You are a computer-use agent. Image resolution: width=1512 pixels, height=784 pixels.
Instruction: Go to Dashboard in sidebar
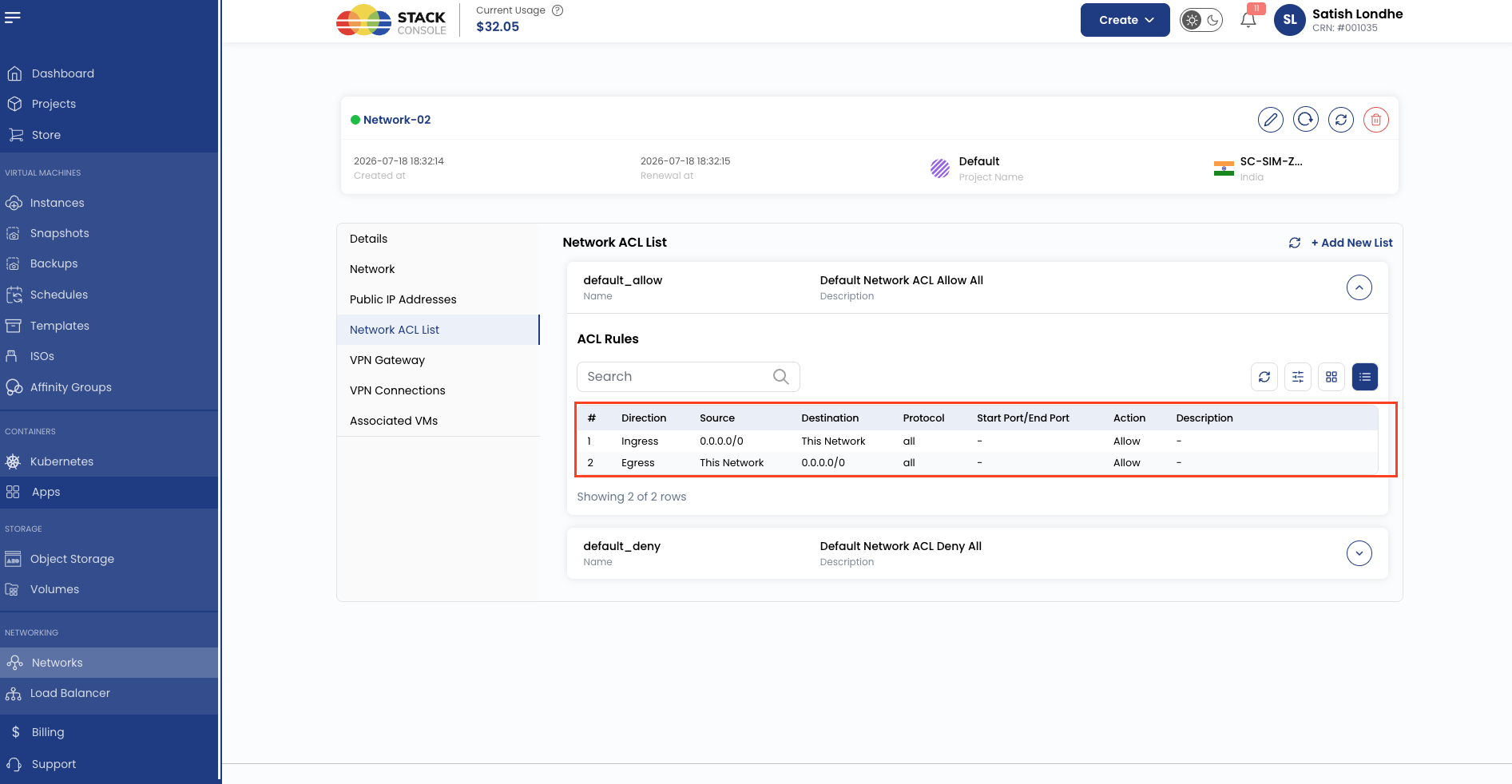click(x=109, y=73)
